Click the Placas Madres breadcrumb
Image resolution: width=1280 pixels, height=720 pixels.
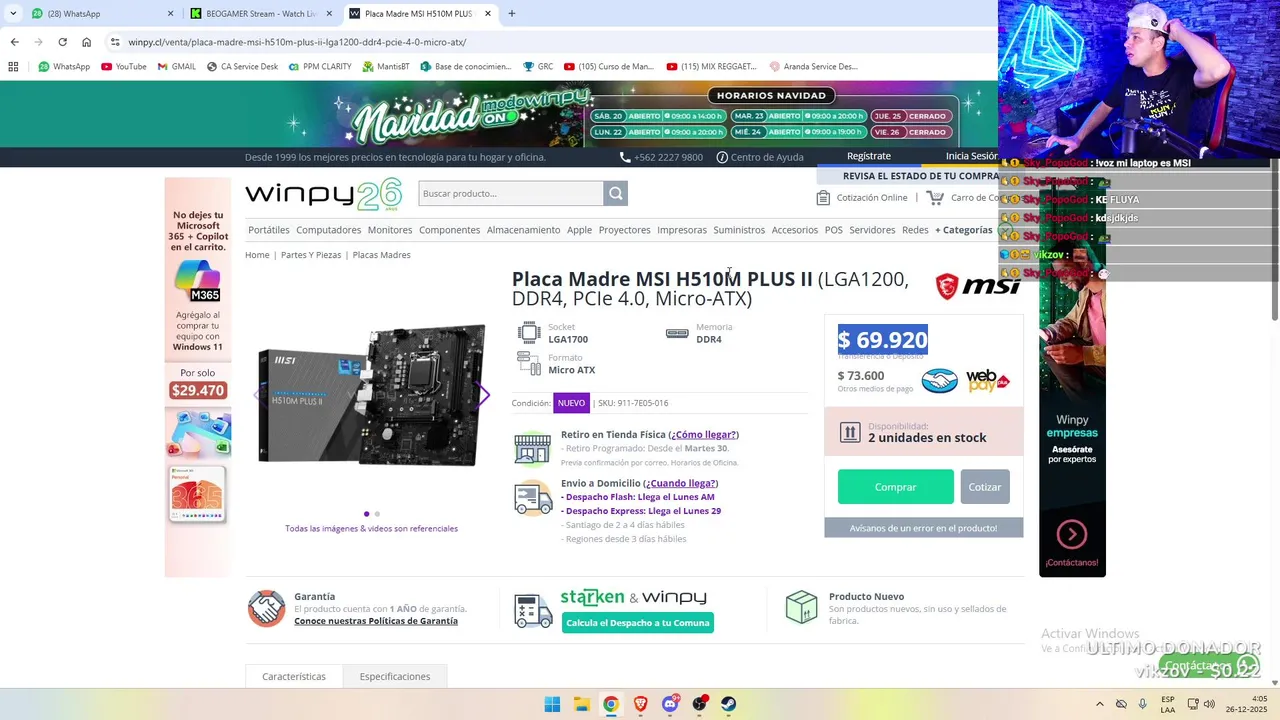tap(382, 255)
